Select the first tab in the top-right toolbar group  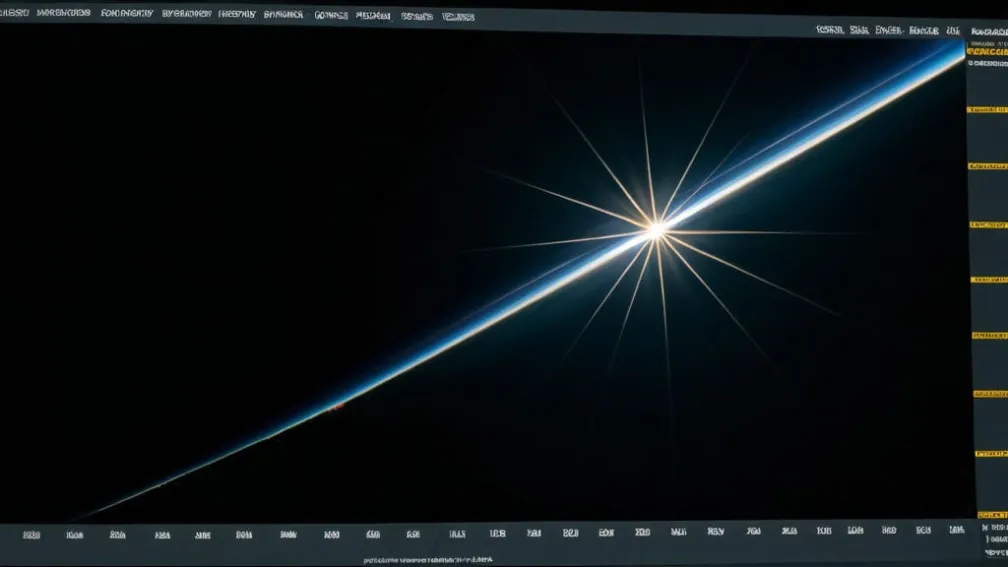(x=829, y=30)
